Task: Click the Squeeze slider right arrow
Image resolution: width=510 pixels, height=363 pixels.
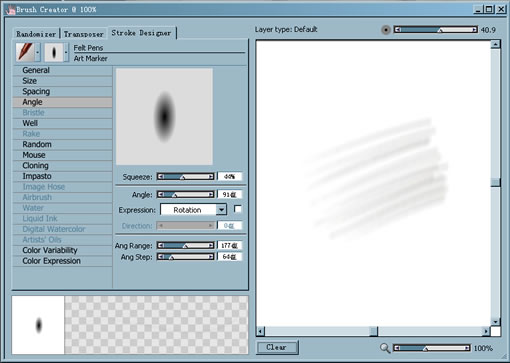Action: pos(211,177)
